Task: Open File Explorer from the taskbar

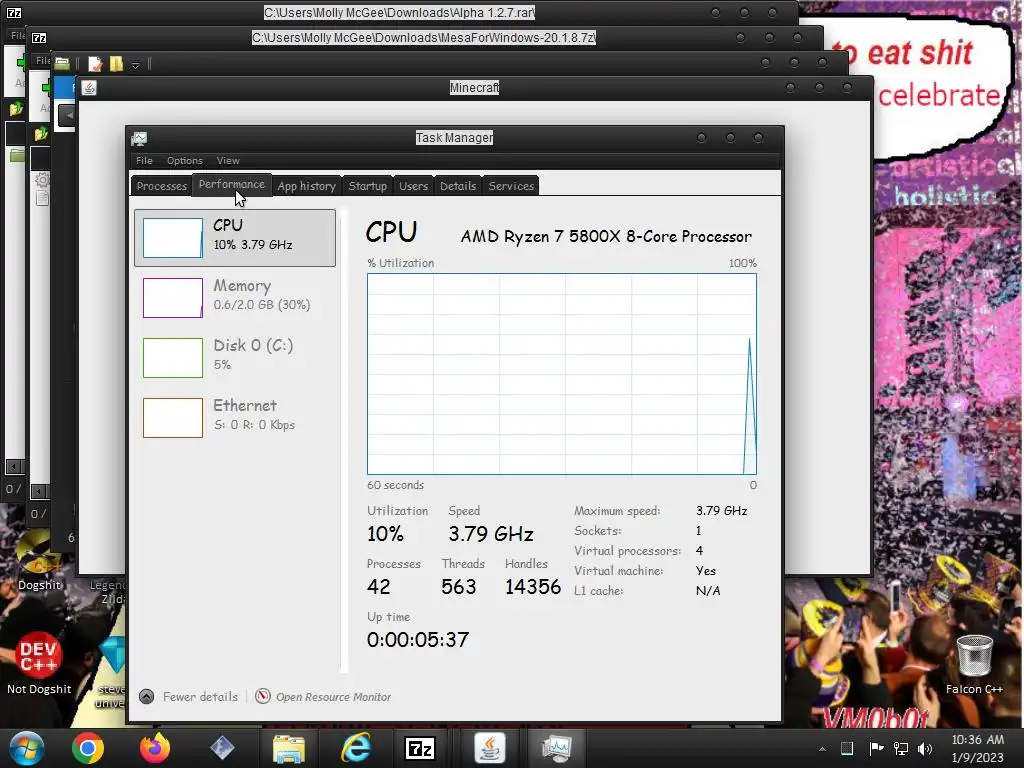Action: point(289,748)
